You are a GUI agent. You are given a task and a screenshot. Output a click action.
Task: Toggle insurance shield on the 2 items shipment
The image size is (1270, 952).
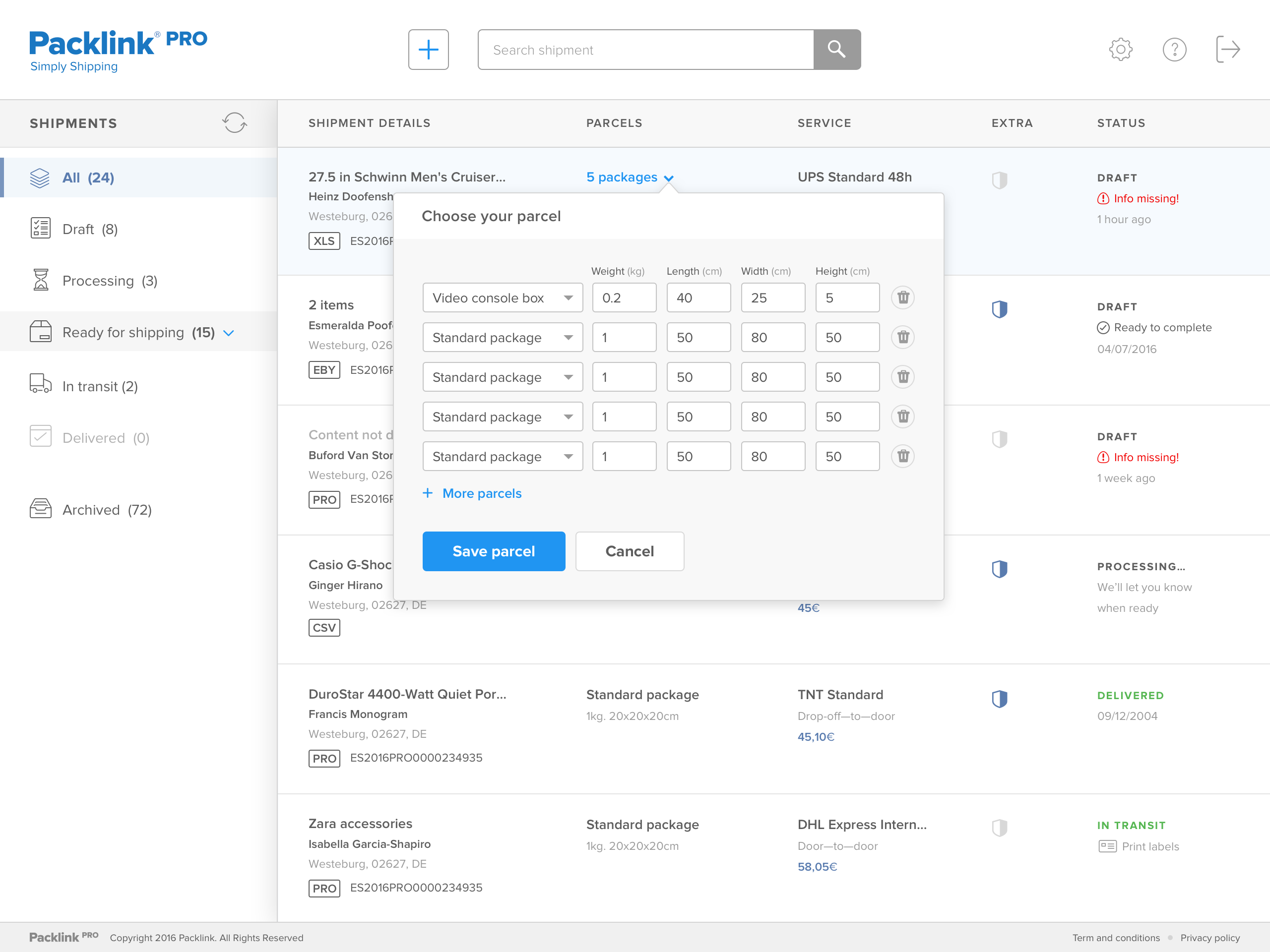click(999, 309)
